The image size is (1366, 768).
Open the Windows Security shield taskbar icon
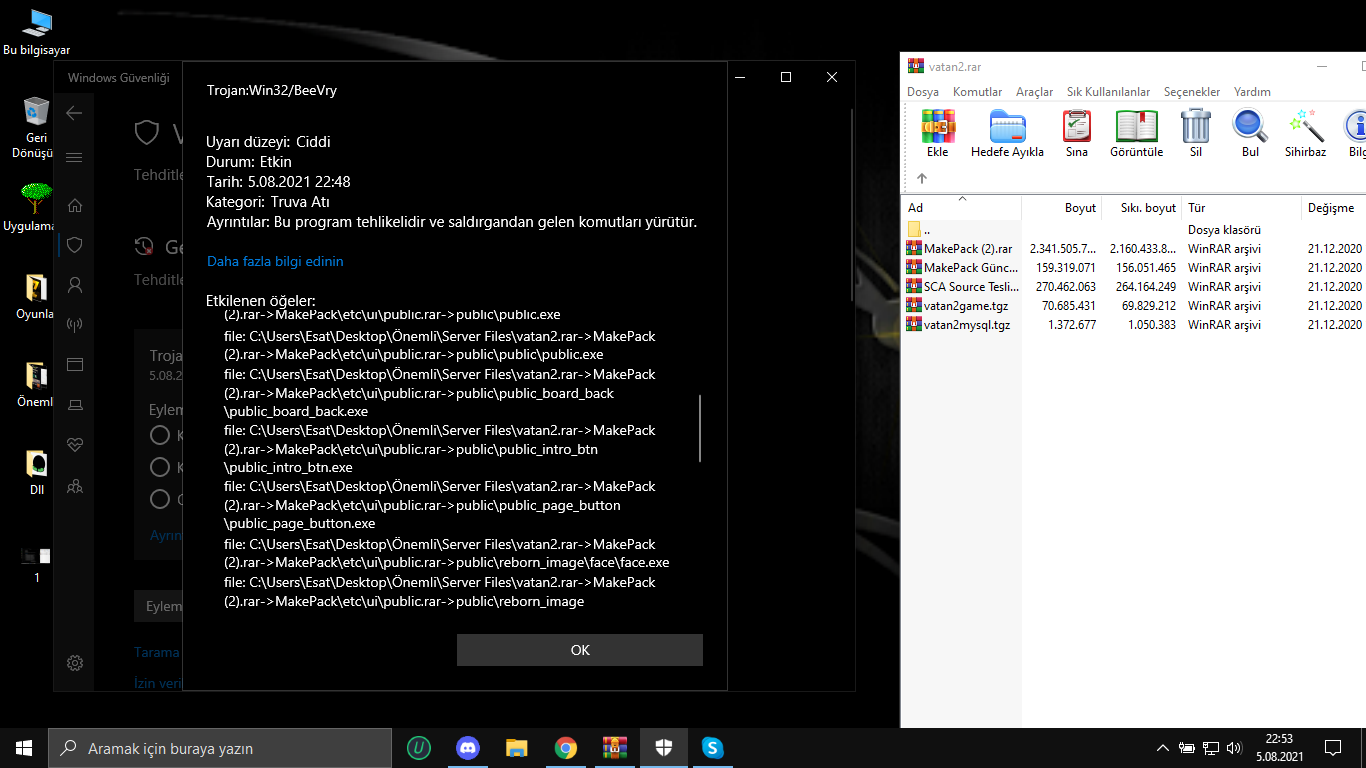pos(663,748)
